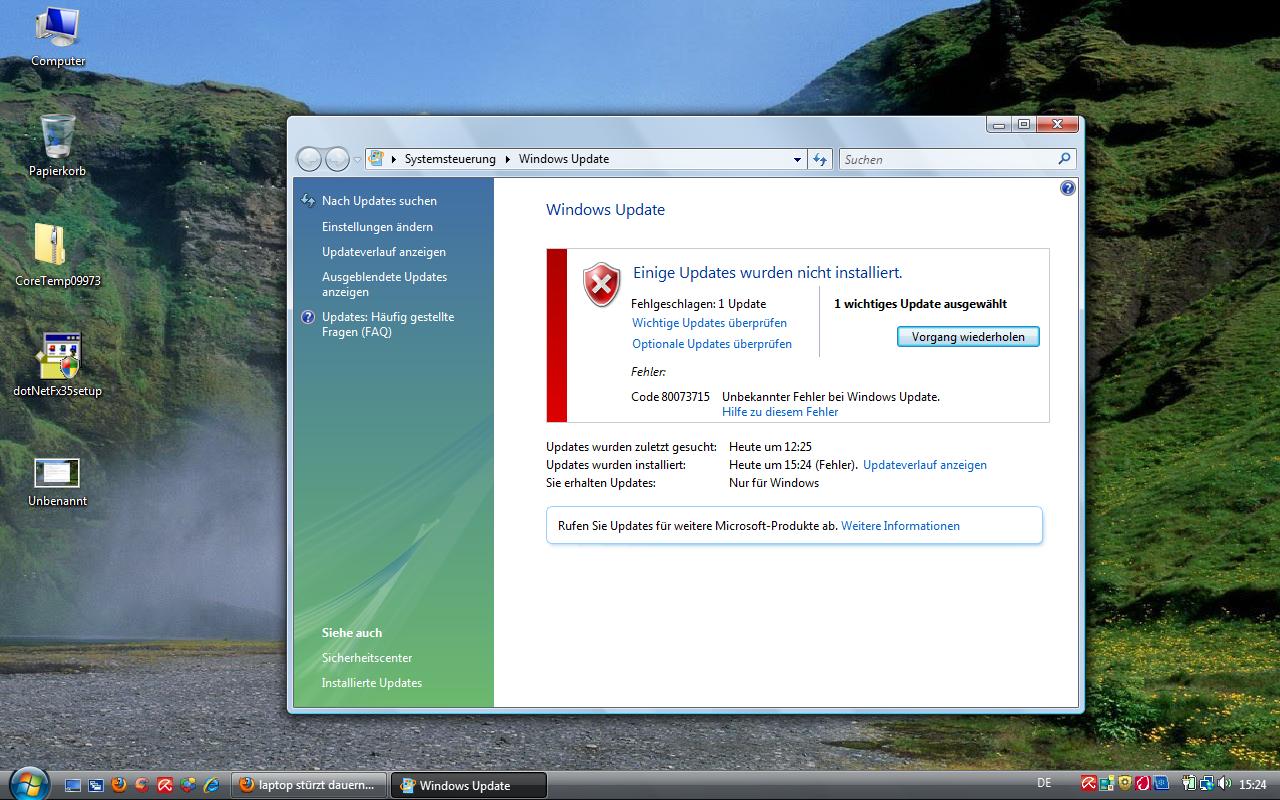
Task: Click Wichtige Updates überprüfen
Action: [x=709, y=323]
